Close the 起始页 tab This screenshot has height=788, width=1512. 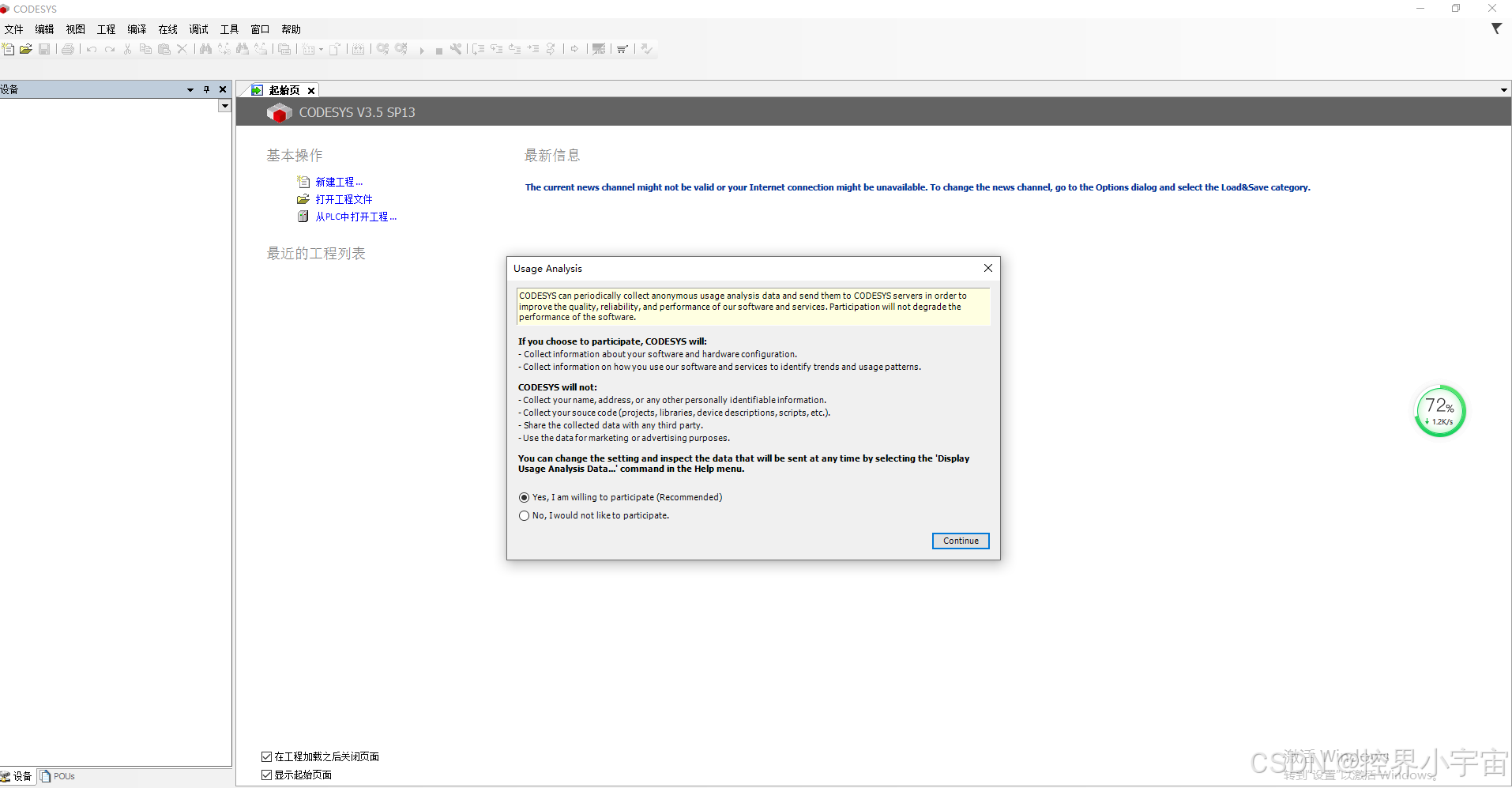point(311,90)
